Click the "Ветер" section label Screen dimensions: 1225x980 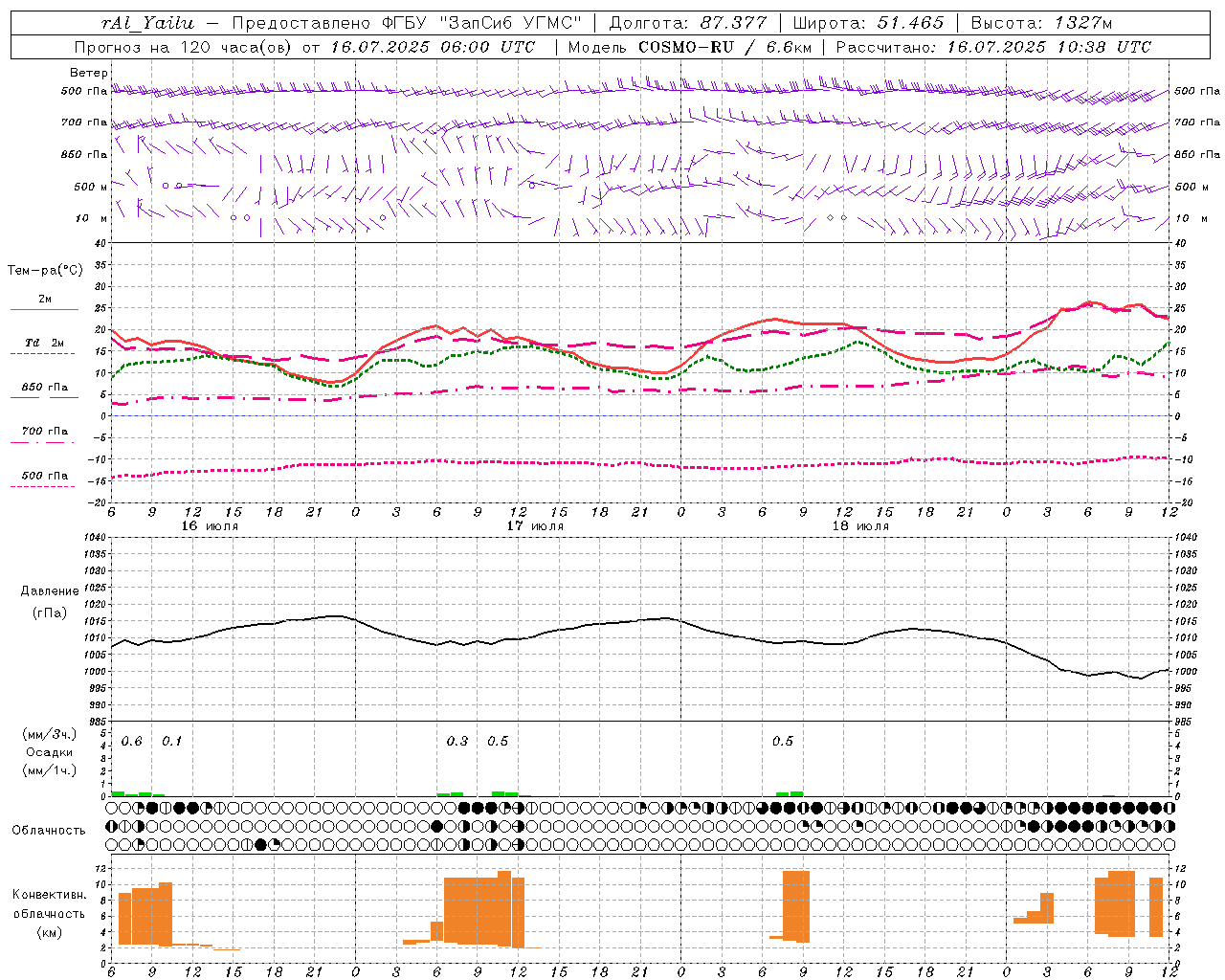click(x=89, y=73)
